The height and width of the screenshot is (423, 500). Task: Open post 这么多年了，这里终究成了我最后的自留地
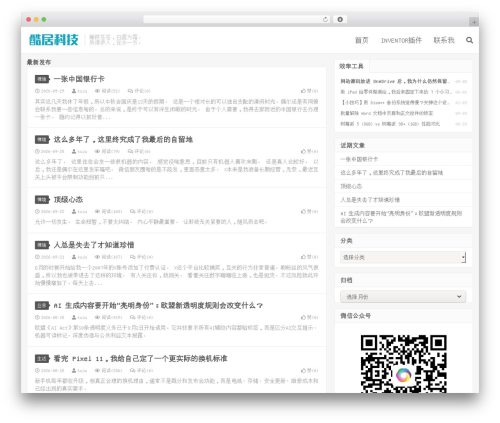(123, 139)
